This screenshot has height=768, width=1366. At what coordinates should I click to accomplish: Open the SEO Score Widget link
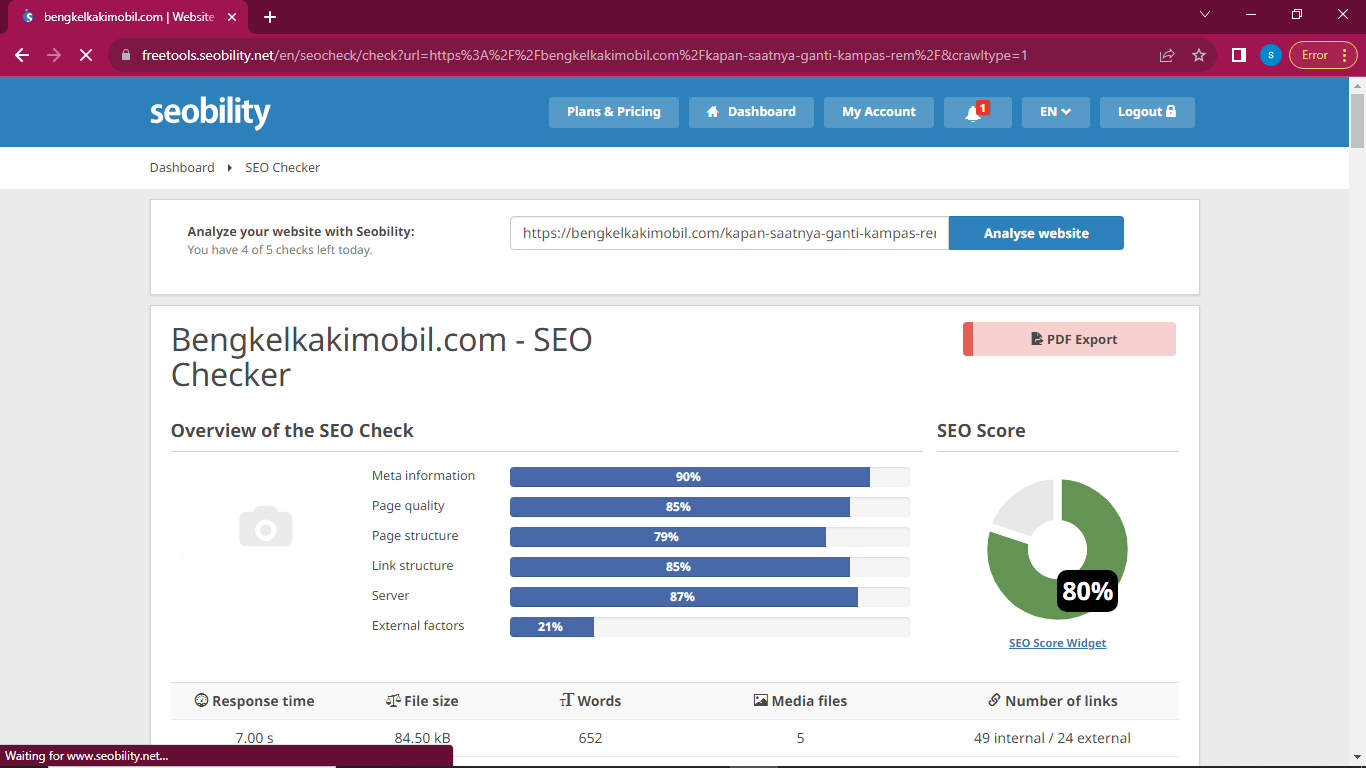tap(1058, 643)
